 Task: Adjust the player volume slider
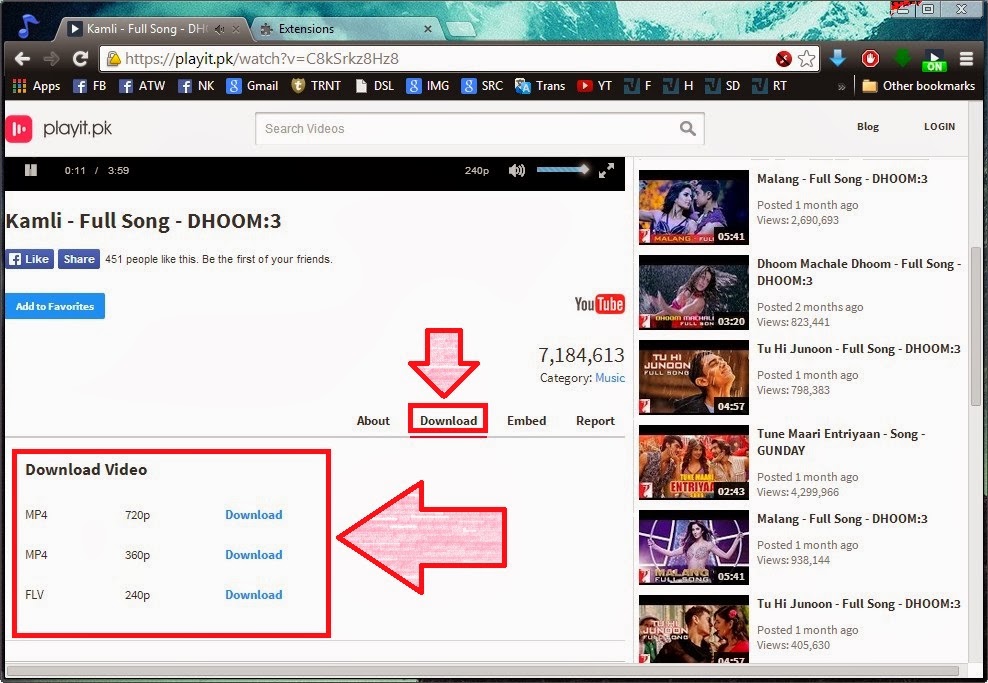click(563, 169)
